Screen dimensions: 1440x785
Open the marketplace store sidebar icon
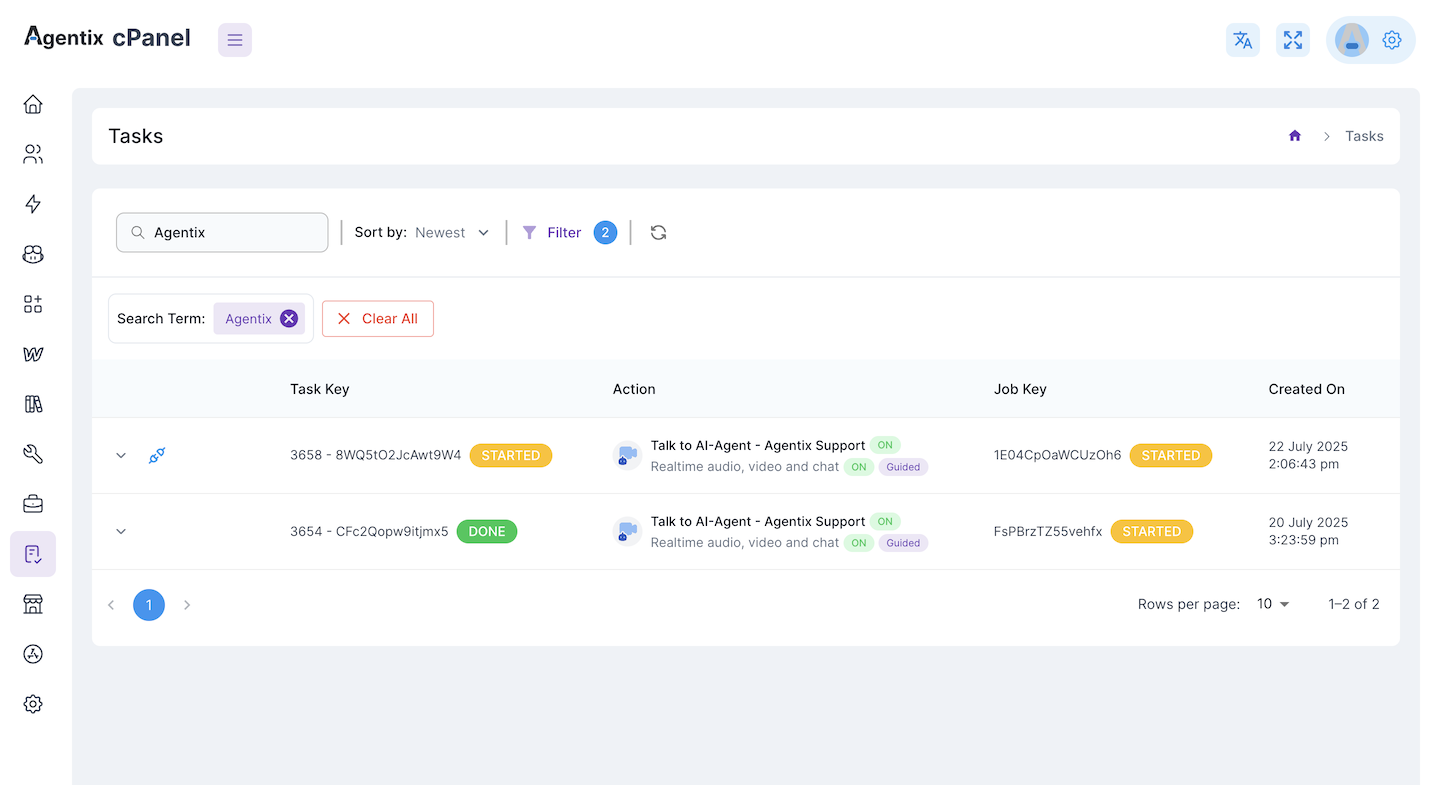pos(33,604)
